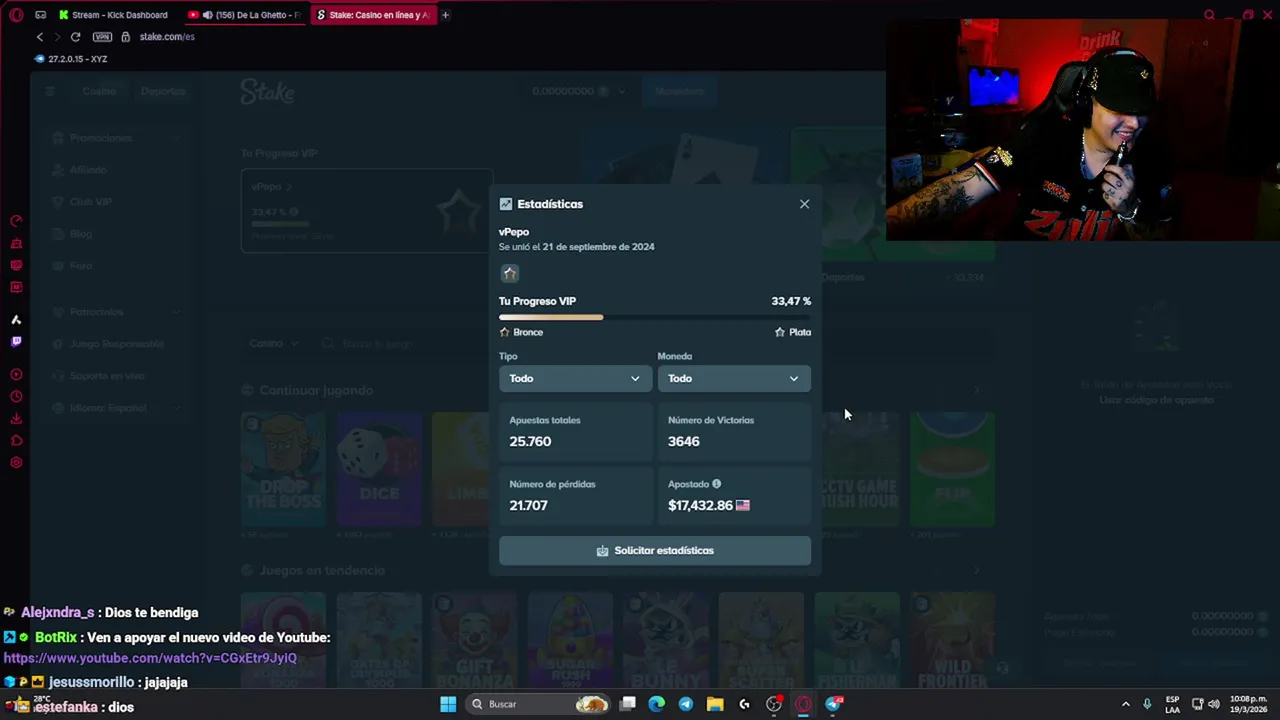Screen dimensions: 1280x720
Task: Open a new browser tab
Action: (x=445, y=15)
